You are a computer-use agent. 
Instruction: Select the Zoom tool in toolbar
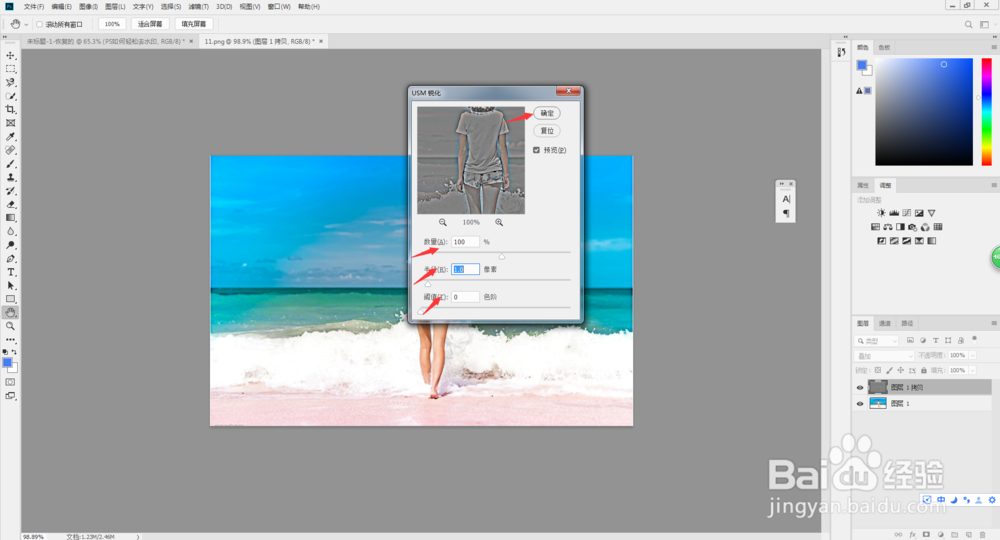[x=10, y=326]
